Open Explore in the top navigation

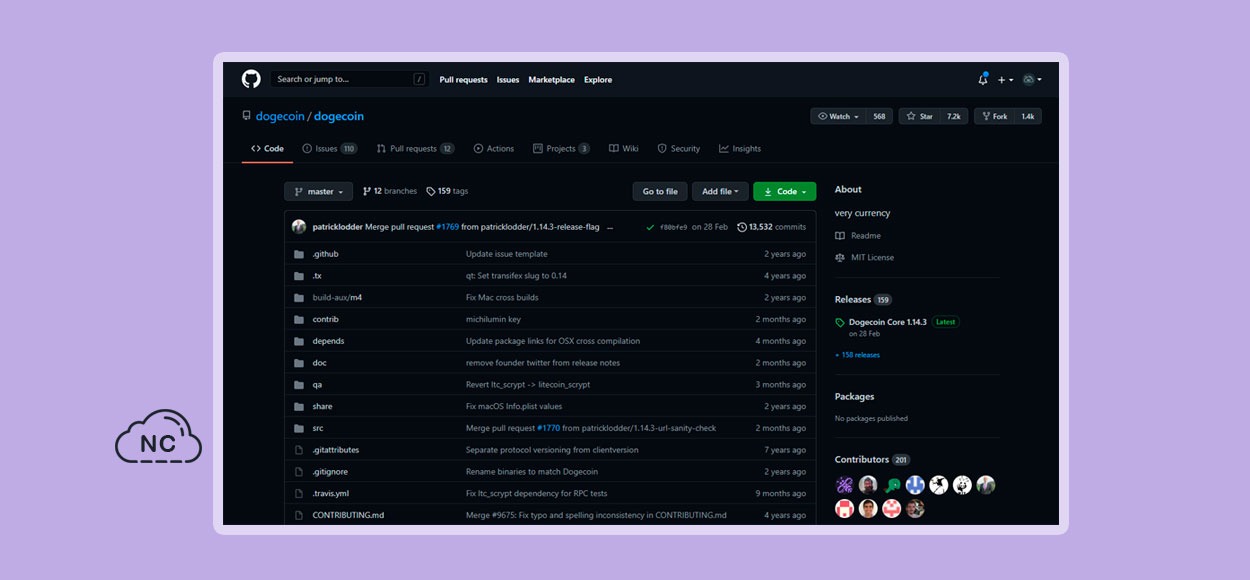coord(598,80)
